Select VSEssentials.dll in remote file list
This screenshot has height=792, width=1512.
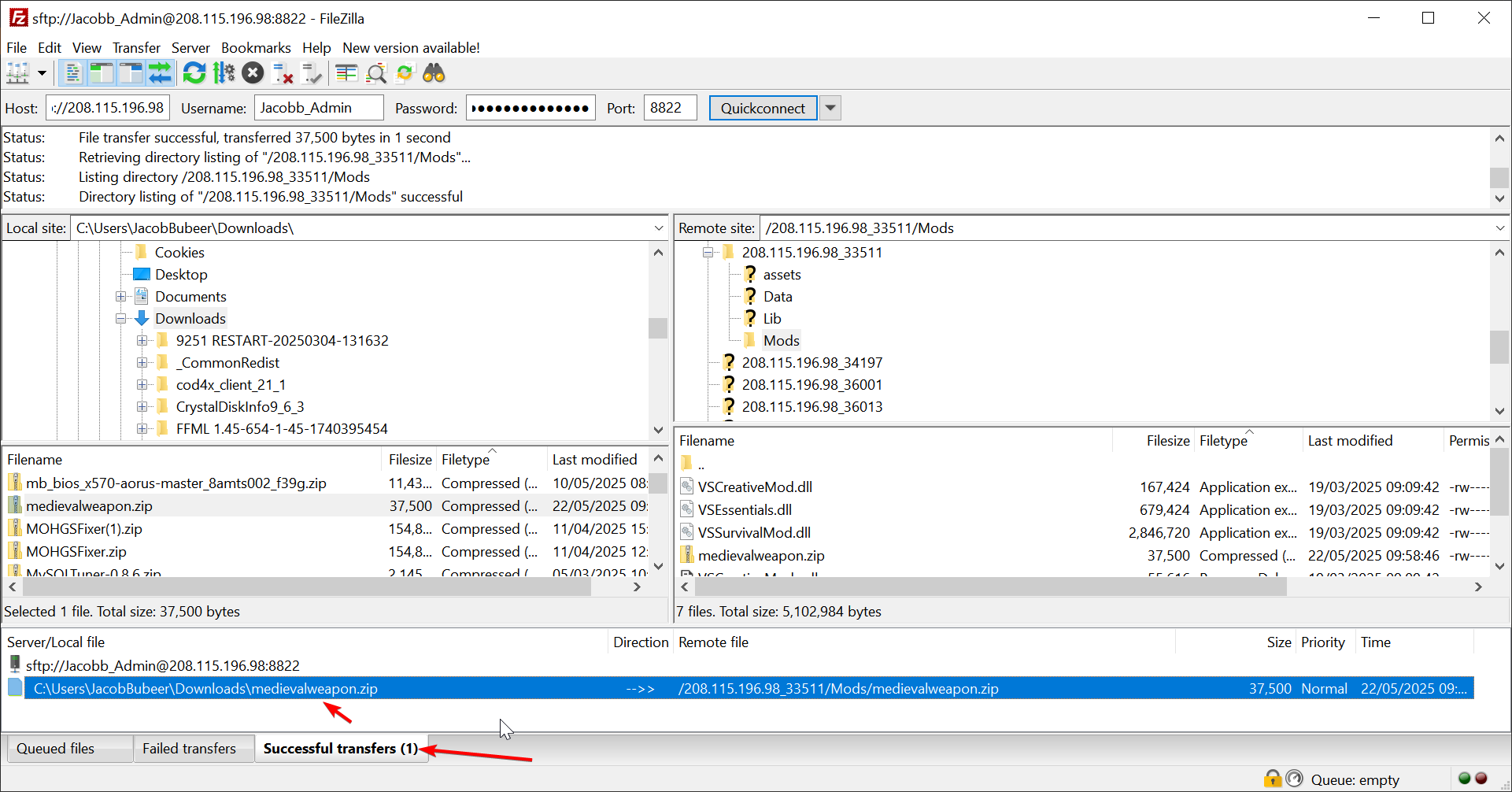point(745,510)
